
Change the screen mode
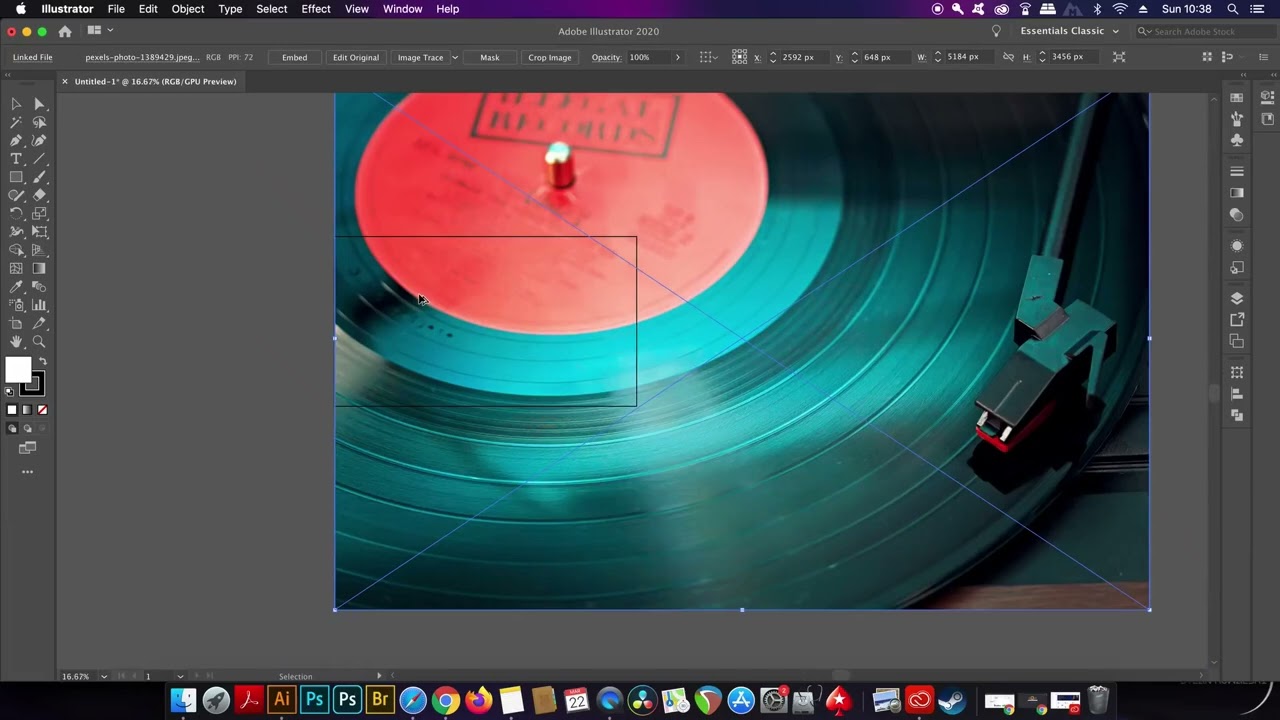27,448
